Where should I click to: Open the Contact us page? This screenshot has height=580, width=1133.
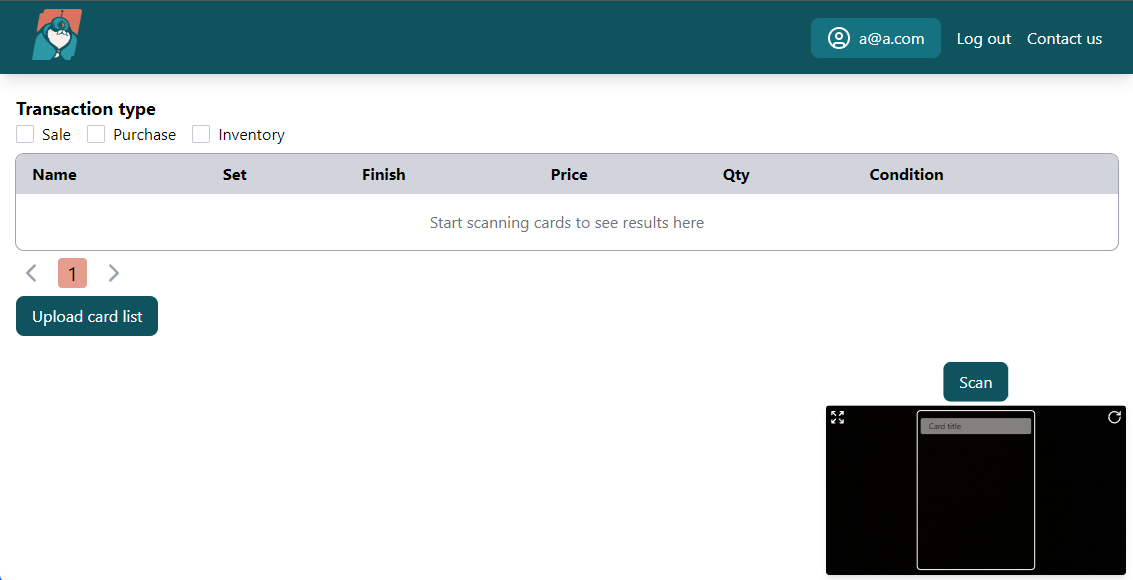1064,38
